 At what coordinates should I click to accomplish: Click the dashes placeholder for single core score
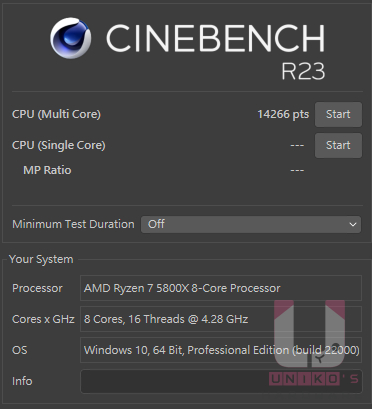297,146
